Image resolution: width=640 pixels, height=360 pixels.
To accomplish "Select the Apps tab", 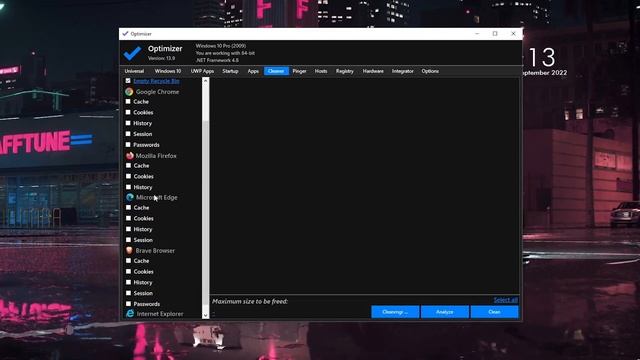I will pyautogui.click(x=253, y=71).
